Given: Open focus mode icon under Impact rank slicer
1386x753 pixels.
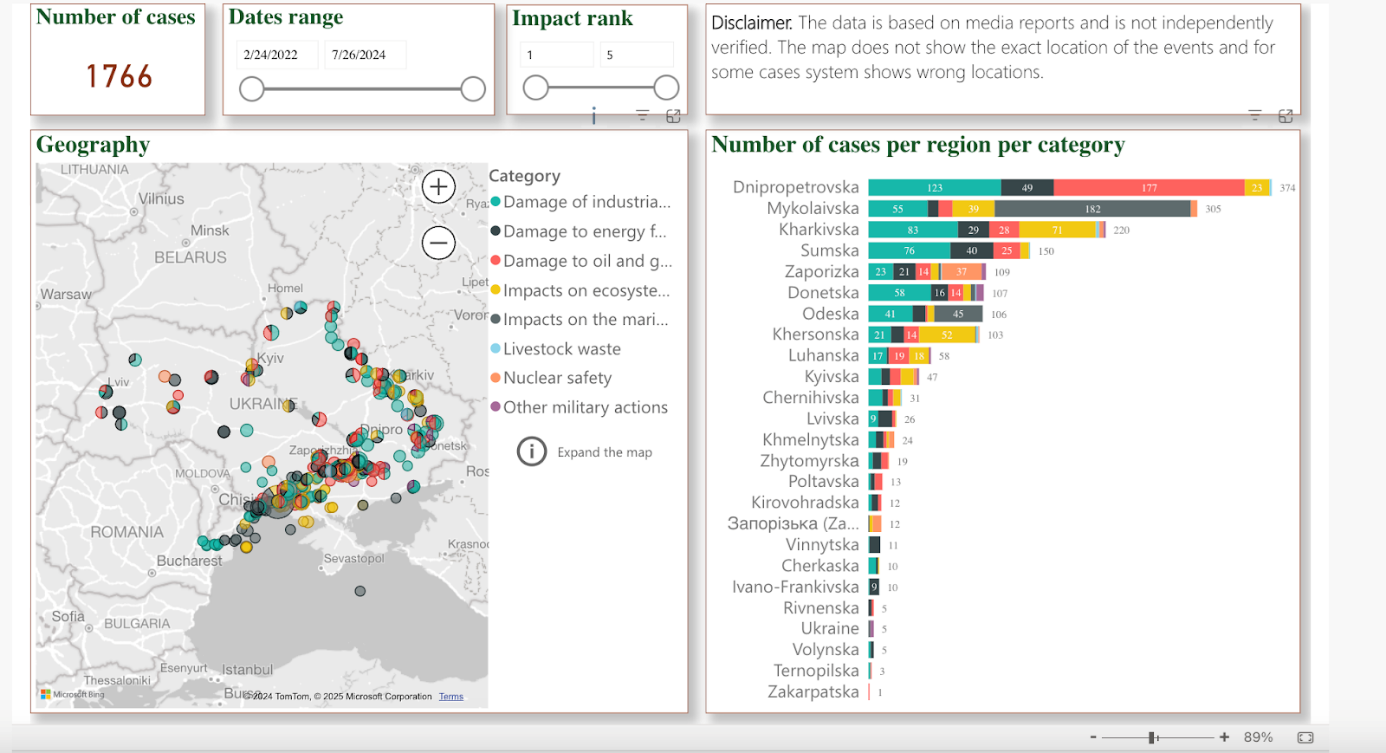Looking at the screenshot, I should point(673,116).
